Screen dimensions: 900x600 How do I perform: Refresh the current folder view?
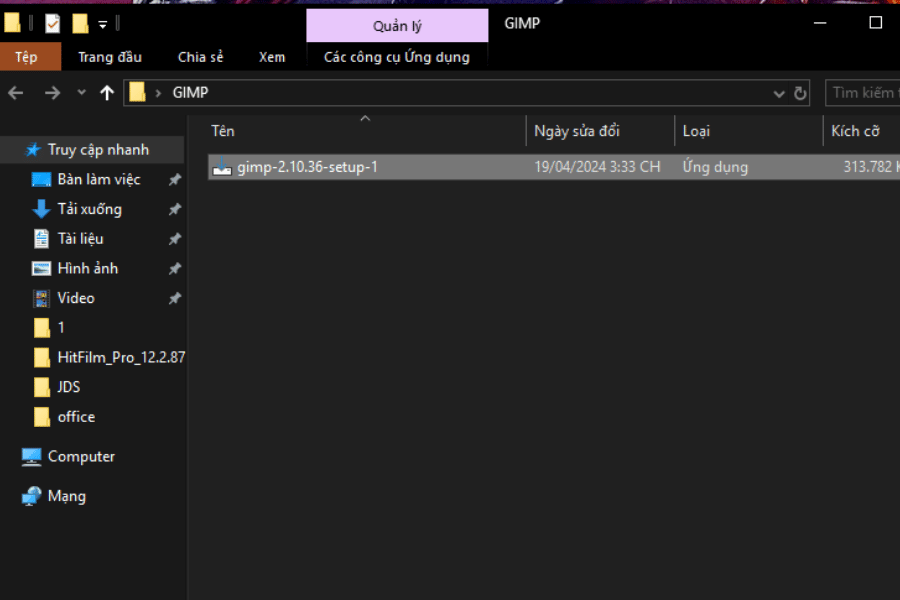coord(800,93)
